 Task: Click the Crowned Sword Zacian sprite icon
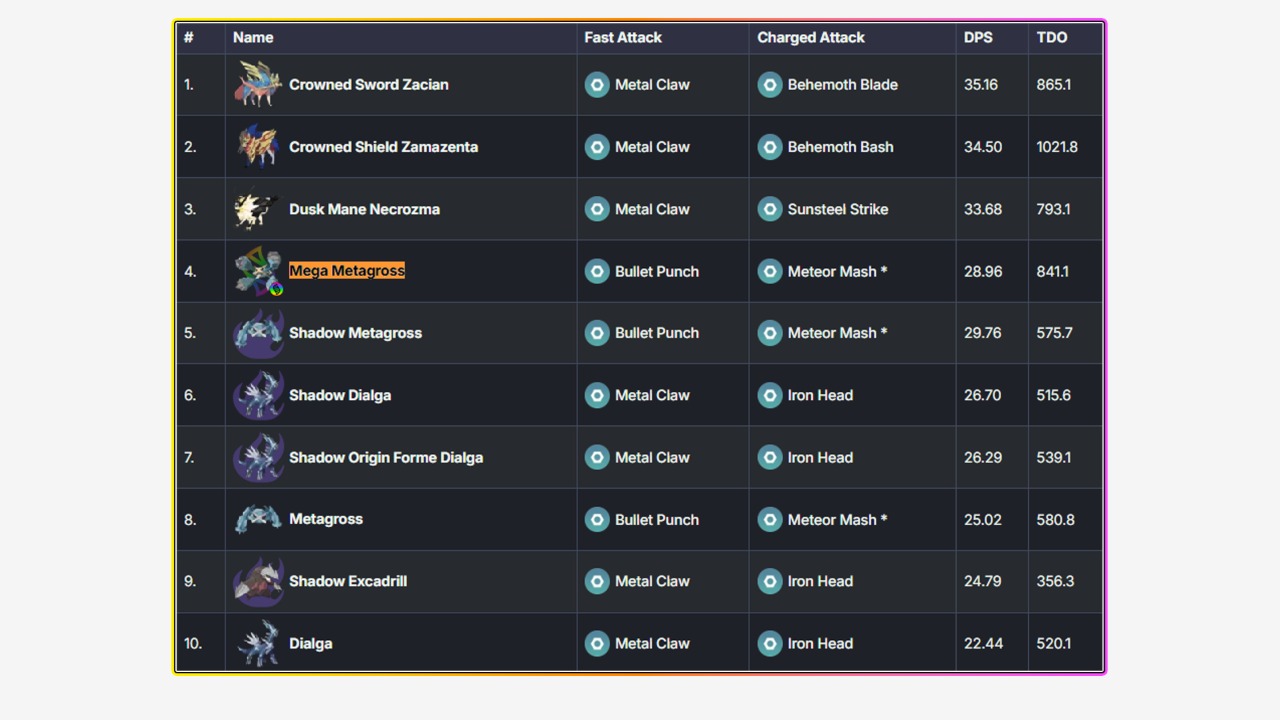tap(258, 85)
